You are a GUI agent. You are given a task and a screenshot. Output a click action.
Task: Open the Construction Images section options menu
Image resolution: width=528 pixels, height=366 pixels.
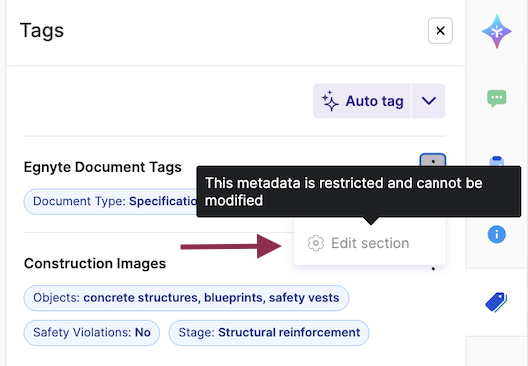click(433, 268)
